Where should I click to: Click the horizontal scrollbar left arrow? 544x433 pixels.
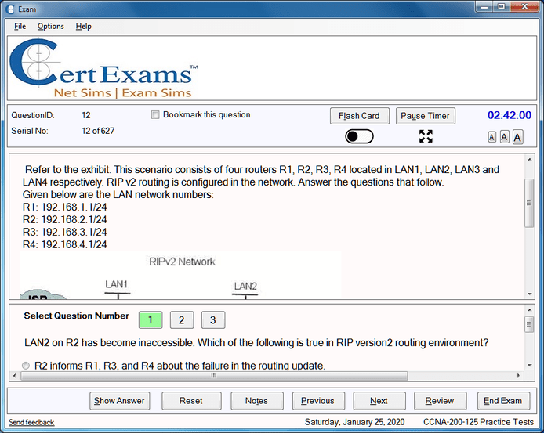(14, 375)
